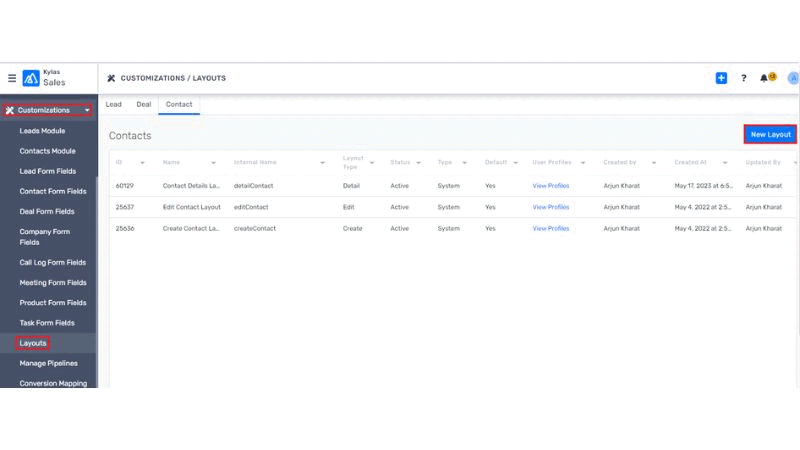800x450 pixels.
Task: Click the Create Contact La.. name cell
Action: tap(191, 229)
